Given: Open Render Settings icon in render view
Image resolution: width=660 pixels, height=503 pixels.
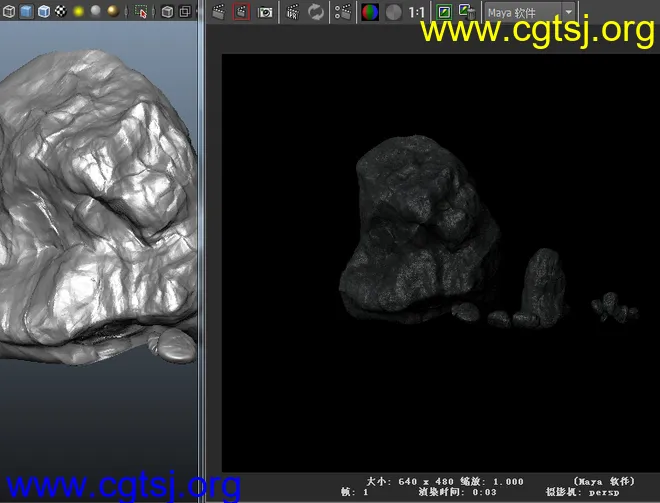Looking at the screenshot, I should click(x=343, y=12).
